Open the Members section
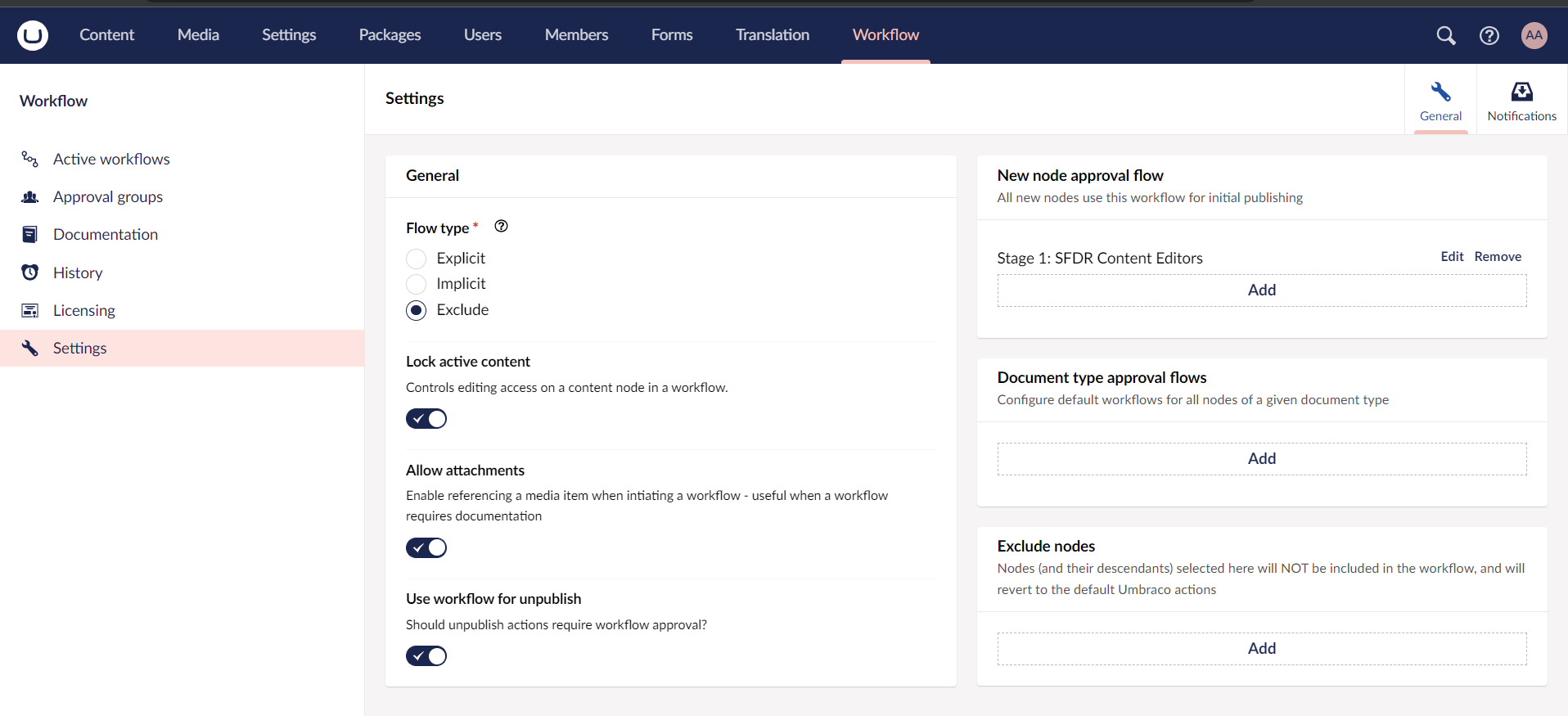The height and width of the screenshot is (716, 1568). [x=576, y=35]
